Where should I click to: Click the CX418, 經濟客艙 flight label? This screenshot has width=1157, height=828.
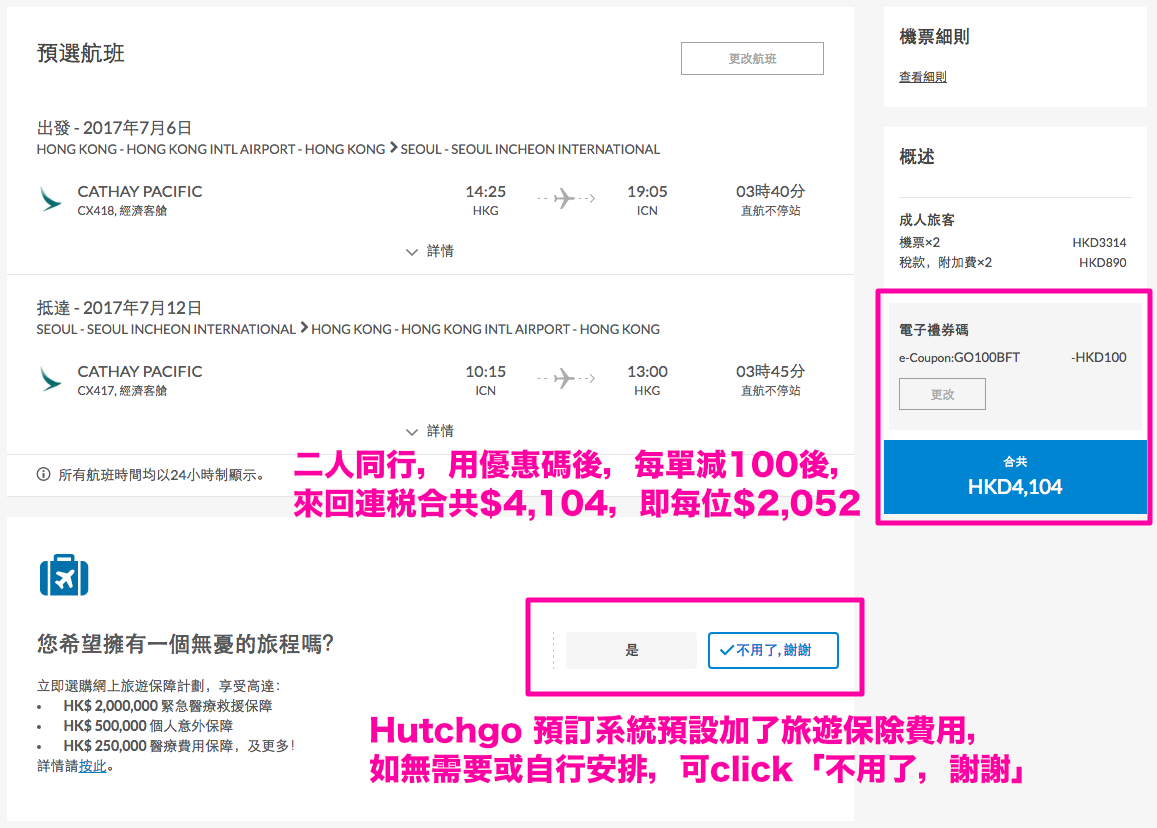point(122,211)
